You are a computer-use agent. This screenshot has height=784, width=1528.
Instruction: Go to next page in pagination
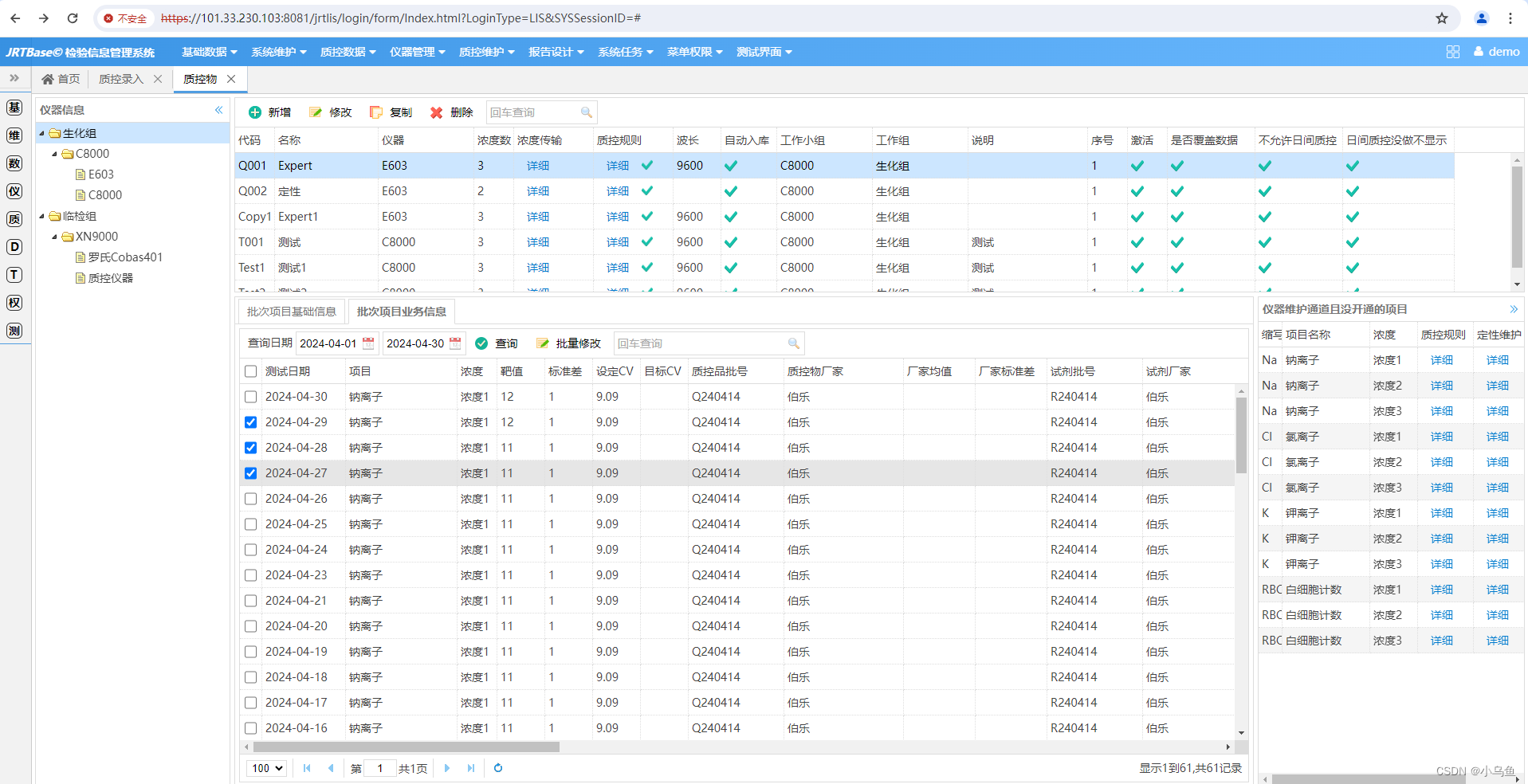click(447, 768)
